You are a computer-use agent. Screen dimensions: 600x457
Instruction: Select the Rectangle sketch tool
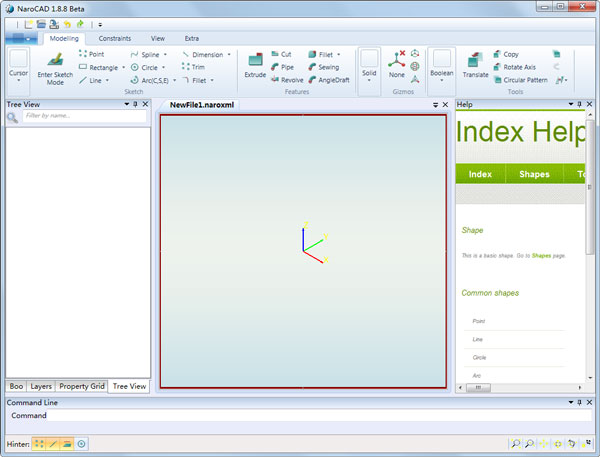[x=99, y=67]
